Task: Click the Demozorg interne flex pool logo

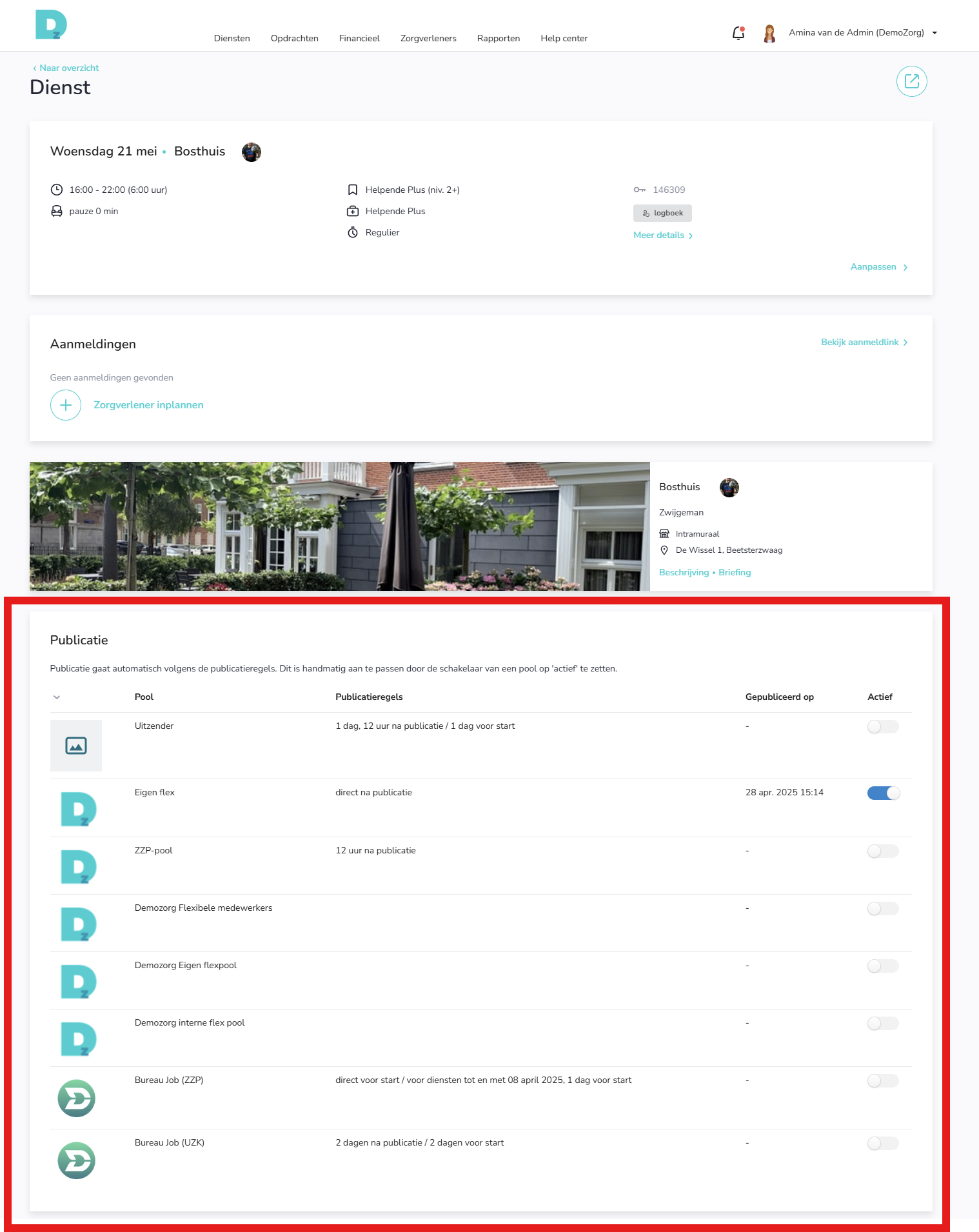Action: pyautogui.click(x=78, y=1038)
